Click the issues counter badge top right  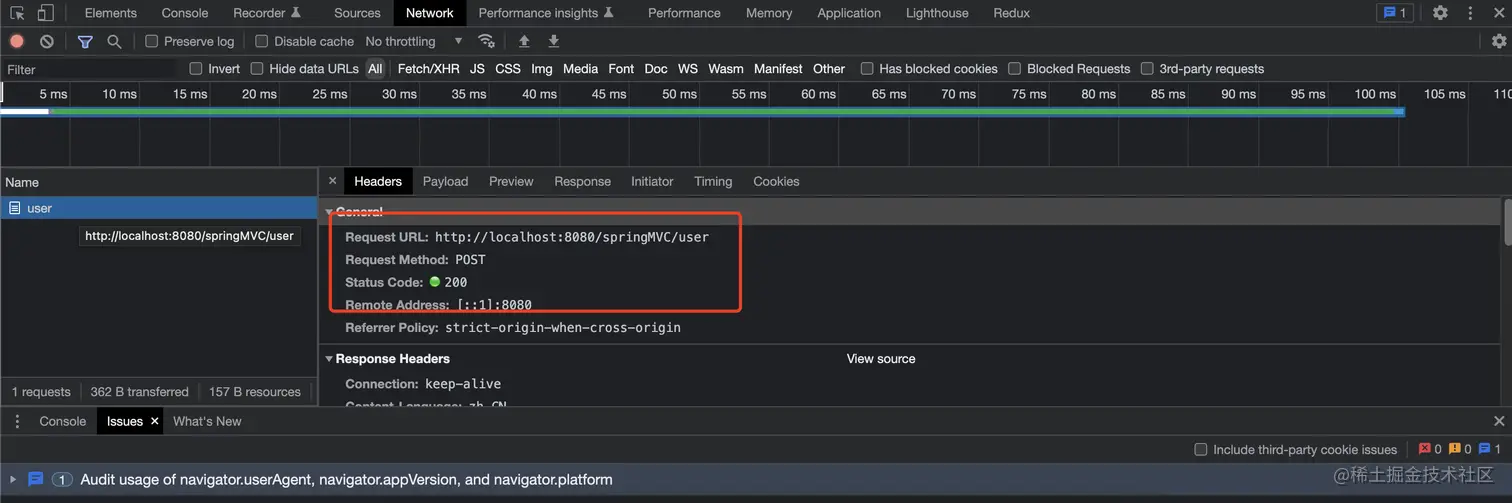(x=1394, y=13)
